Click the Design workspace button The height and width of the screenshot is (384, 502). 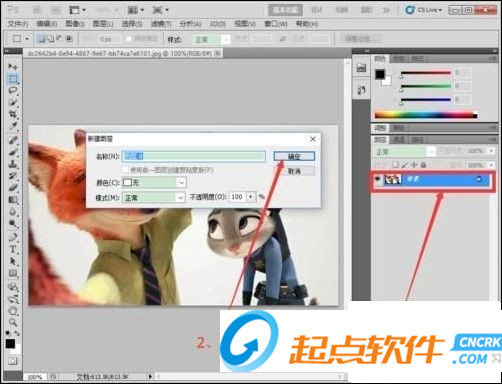[x=316, y=10]
